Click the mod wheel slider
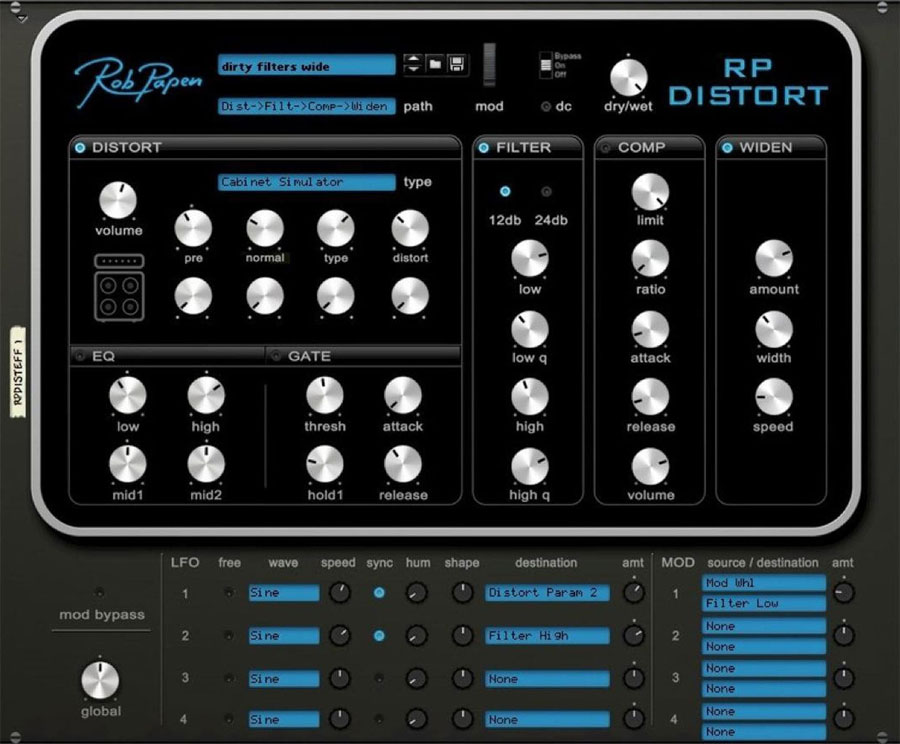 (489, 64)
